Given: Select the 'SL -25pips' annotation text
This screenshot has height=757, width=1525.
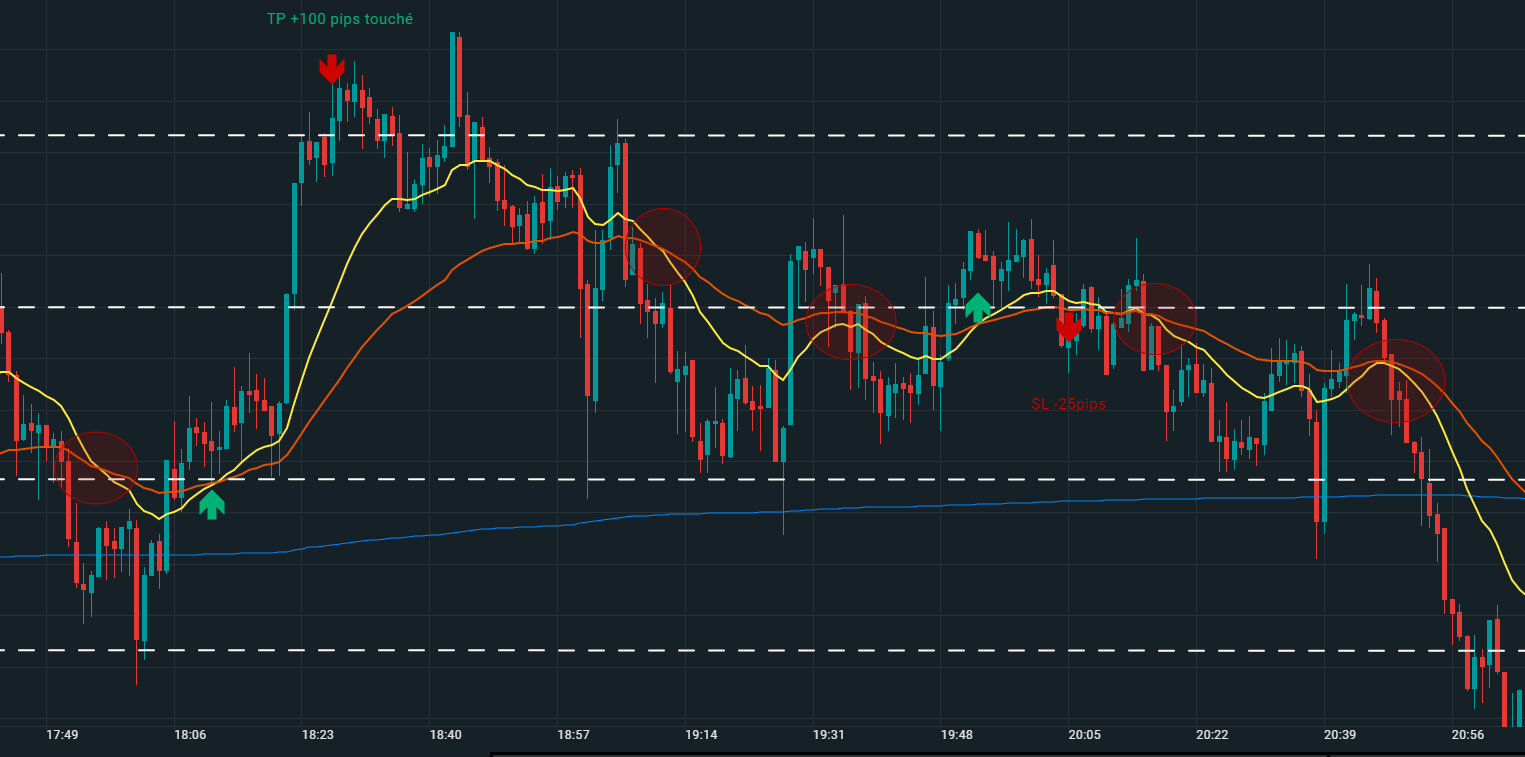Looking at the screenshot, I should pyautogui.click(x=1069, y=404).
